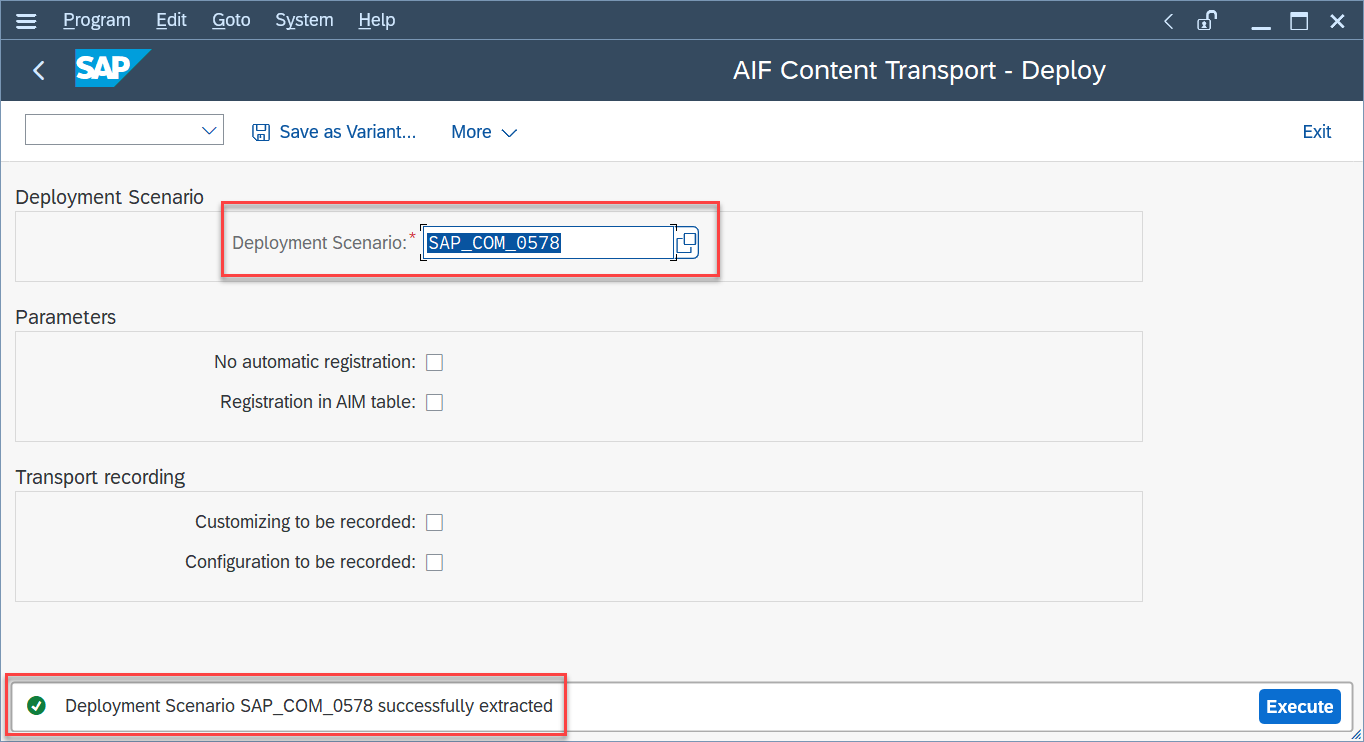
Task: Expand the More menu
Action: [x=483, y=131]
